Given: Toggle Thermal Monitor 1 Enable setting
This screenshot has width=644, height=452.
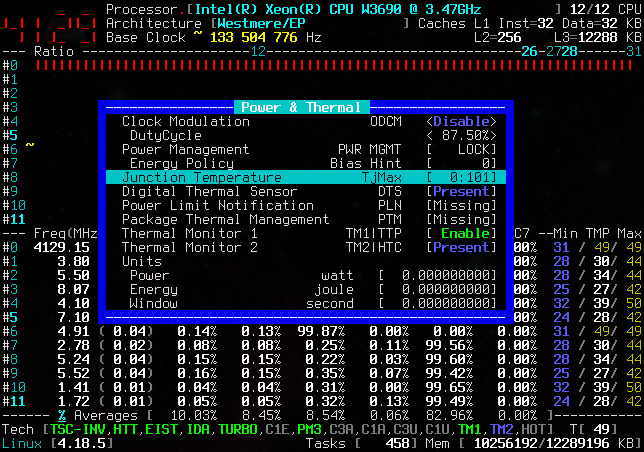Looking at the screenshot, I should point(461,233).
